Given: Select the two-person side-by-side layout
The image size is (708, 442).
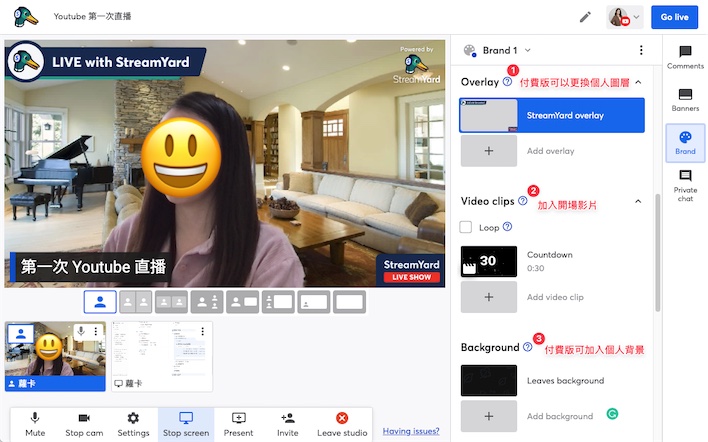Looking at the screenshot, I should tap(135, 302).
